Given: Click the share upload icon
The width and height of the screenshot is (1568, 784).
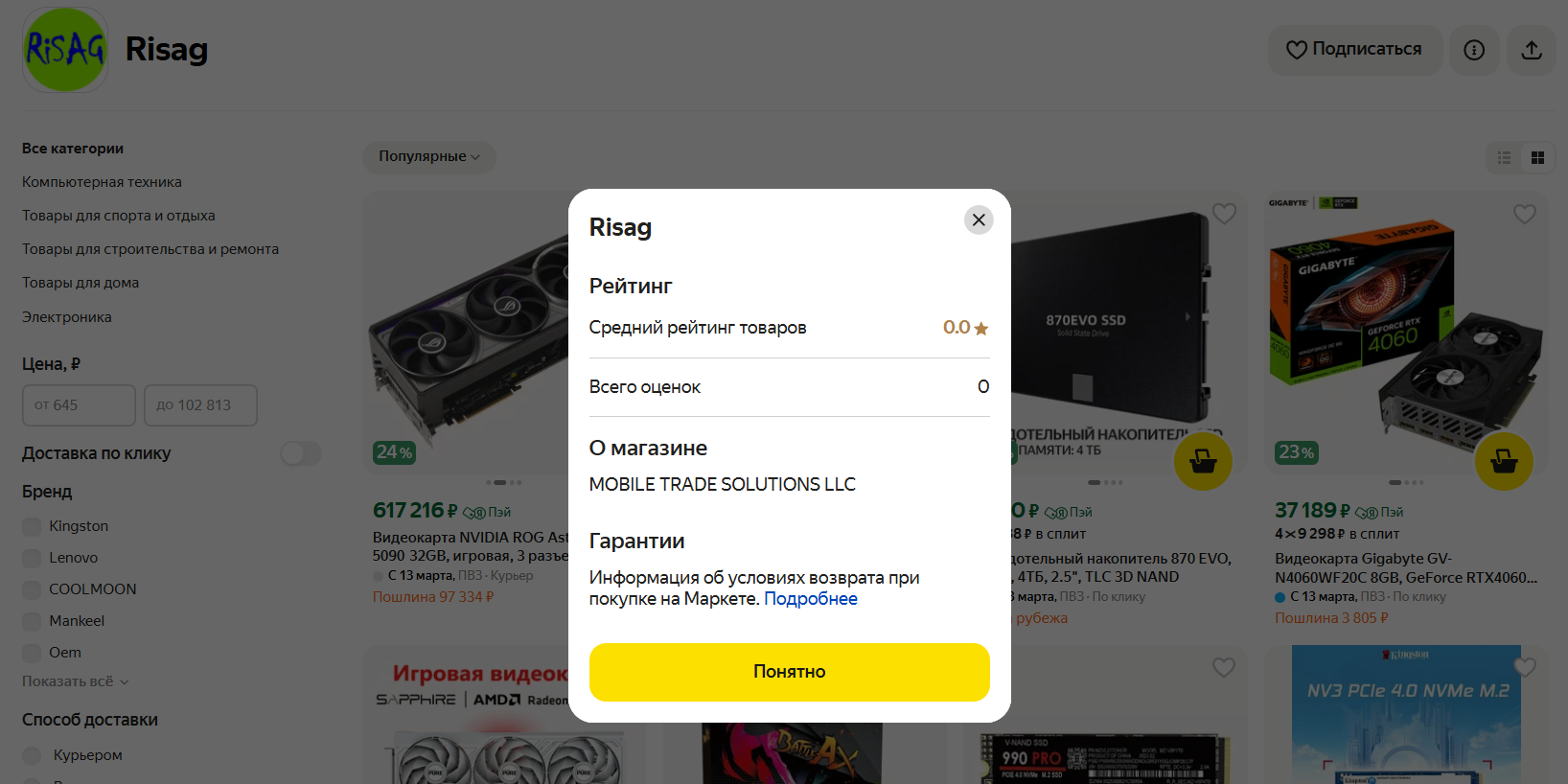Looking at the screenshot, I should 1532,50.
